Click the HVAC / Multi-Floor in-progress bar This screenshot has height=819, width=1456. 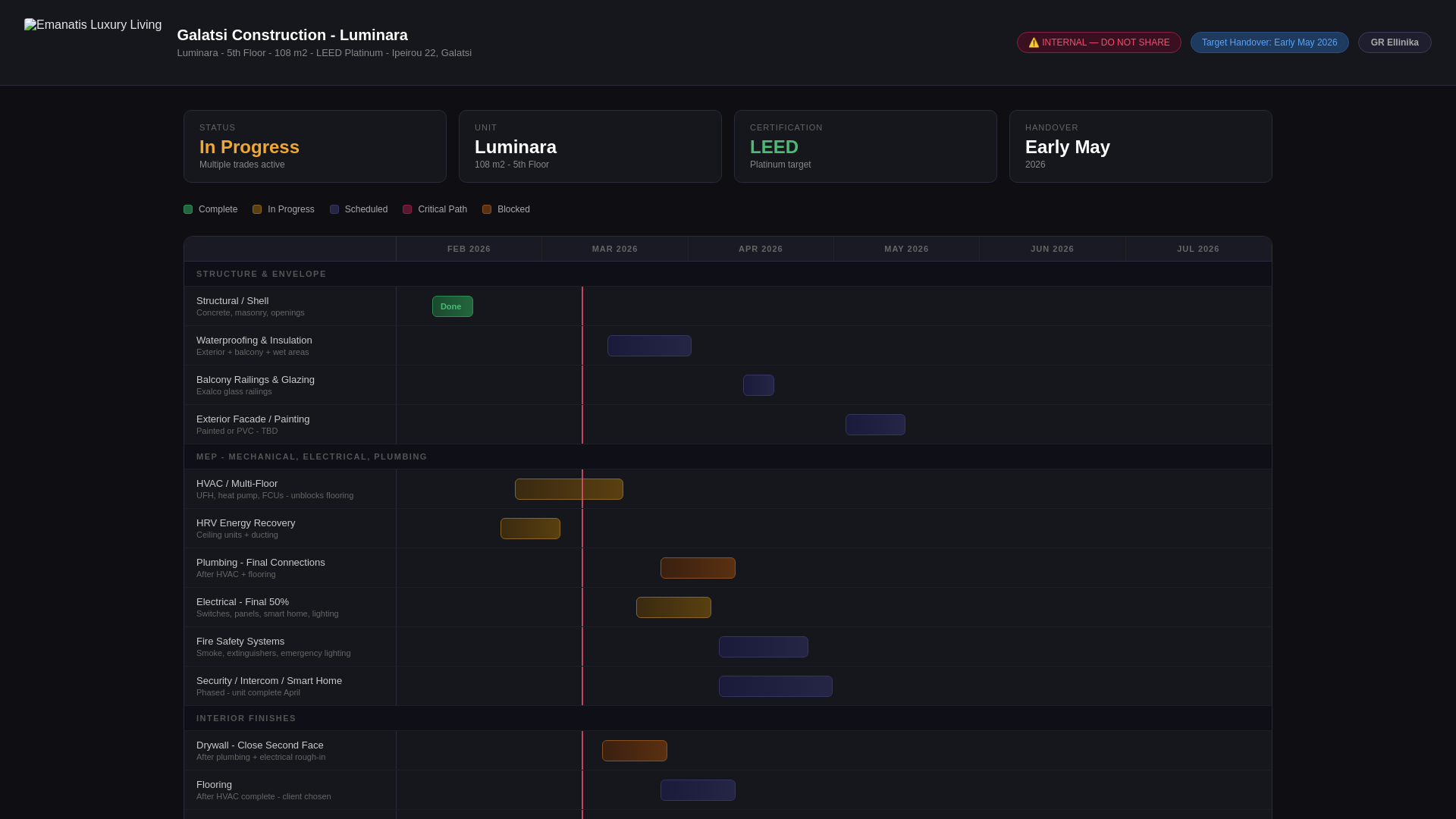569,489
